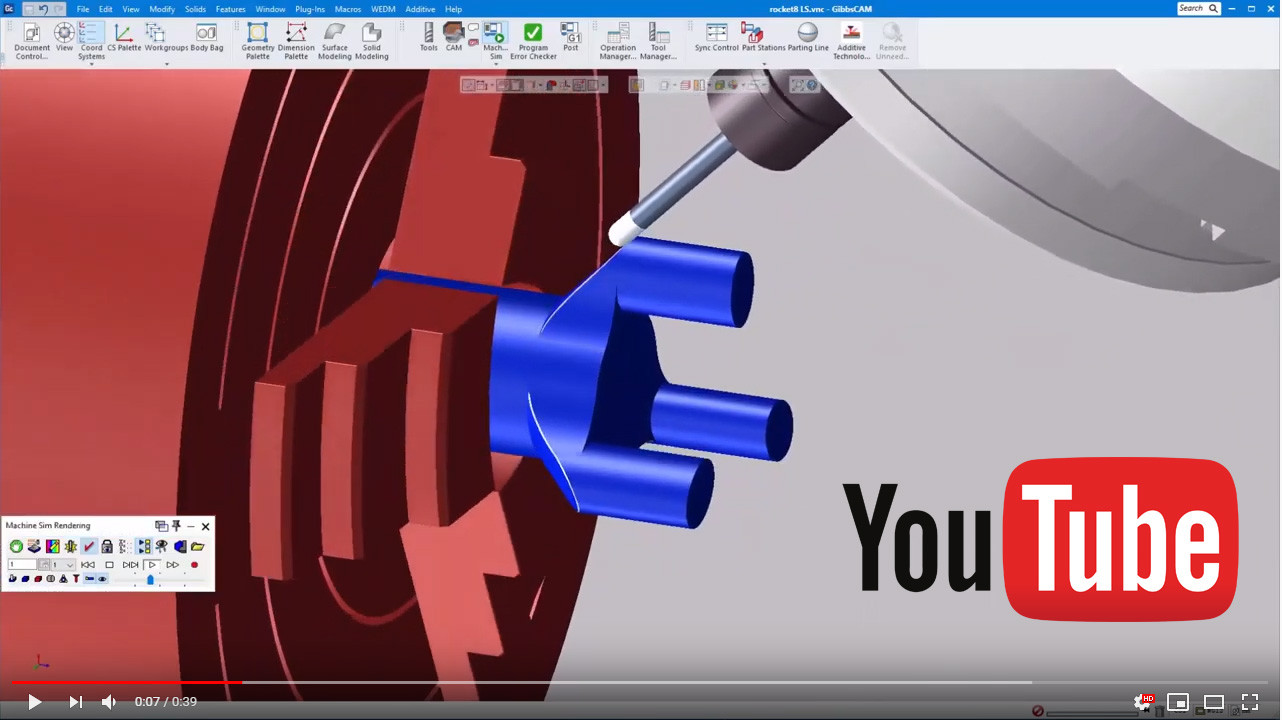Viewport: 1282px width, 720px height.
Task: Open Additive Technology
Action: (852, 41)
